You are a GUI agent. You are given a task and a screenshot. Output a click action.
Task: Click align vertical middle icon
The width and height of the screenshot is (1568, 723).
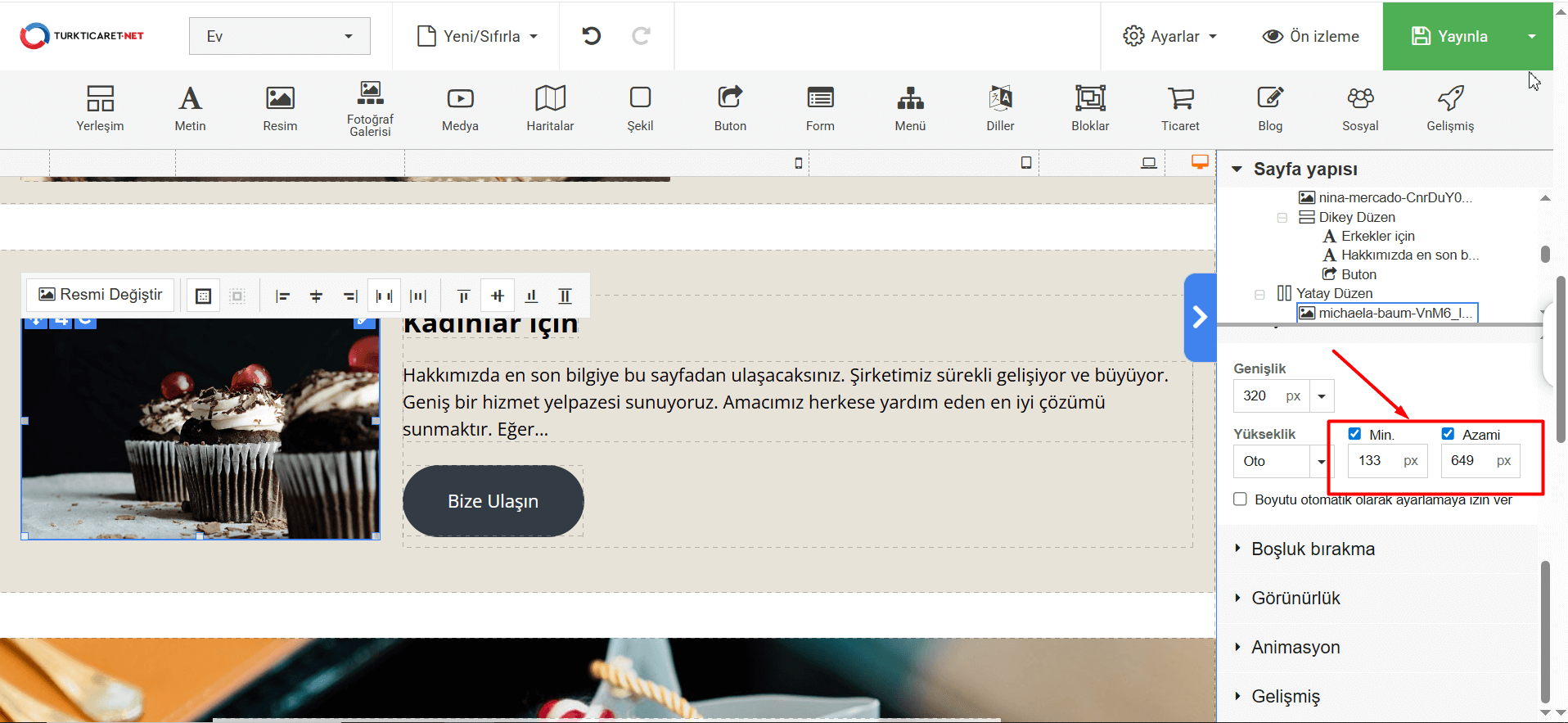[498, 296]
